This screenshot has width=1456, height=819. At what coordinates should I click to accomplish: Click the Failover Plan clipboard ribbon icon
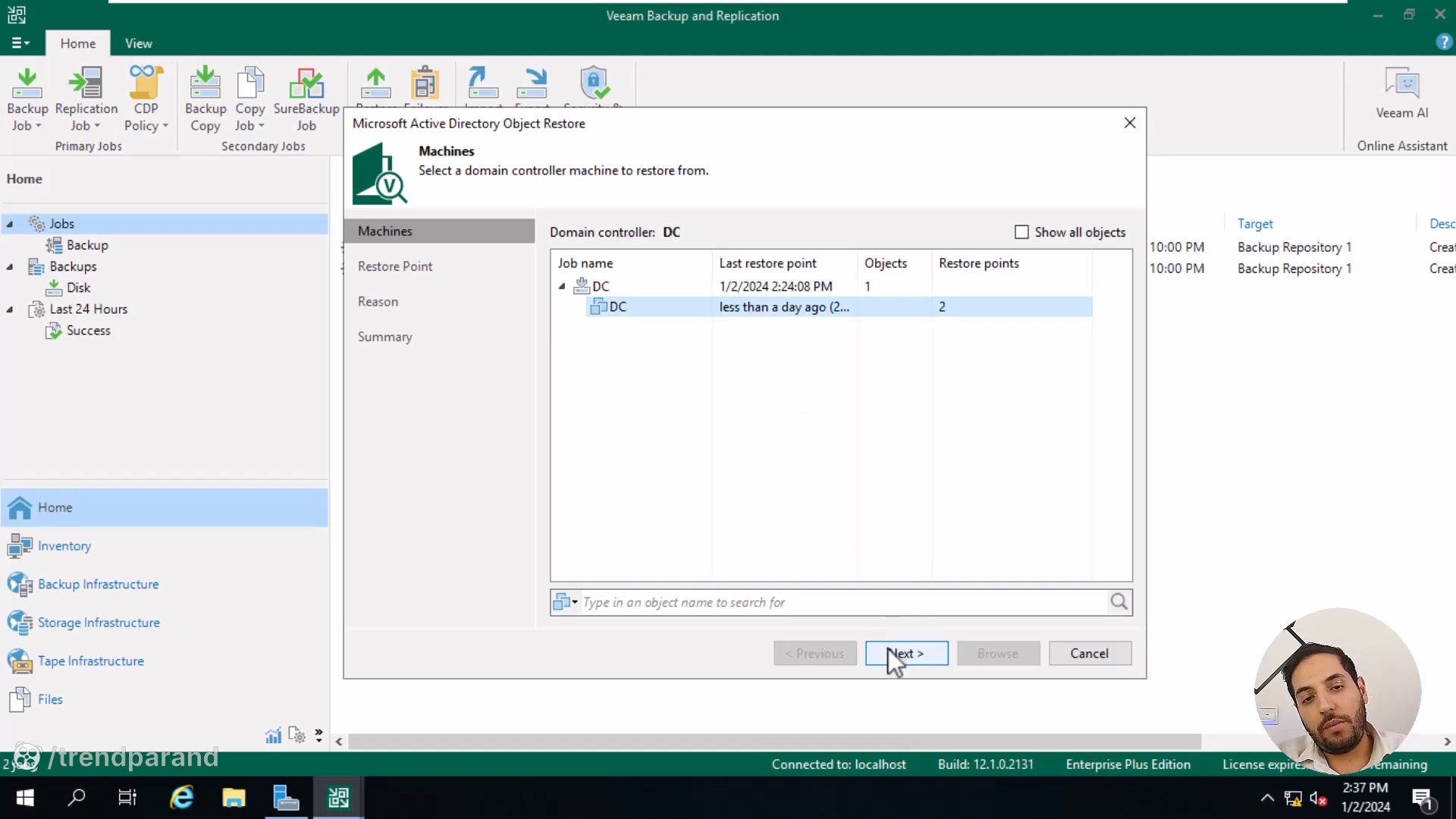click(x=425, y=83)
